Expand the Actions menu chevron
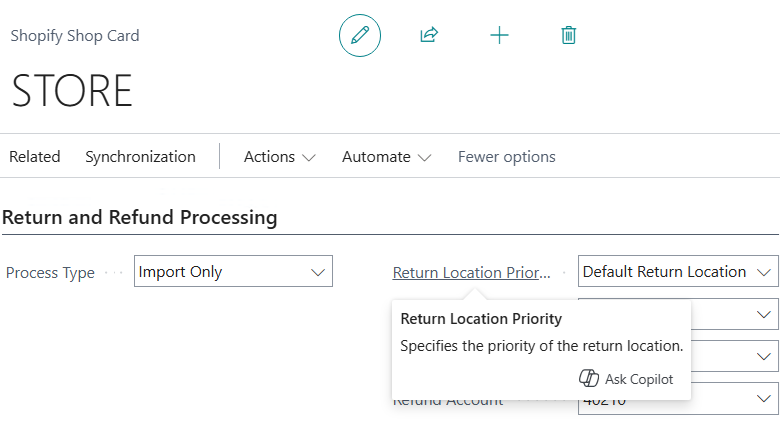This screenshot has height=440, width=780. tap(309, 157)
